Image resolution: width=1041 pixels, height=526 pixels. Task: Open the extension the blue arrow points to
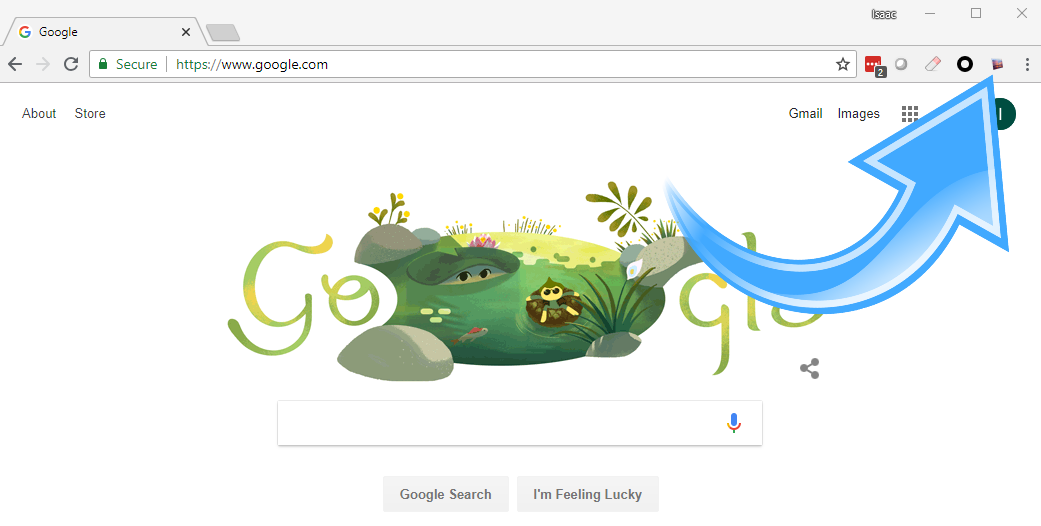pyautogui.click(x=997, y=64)
